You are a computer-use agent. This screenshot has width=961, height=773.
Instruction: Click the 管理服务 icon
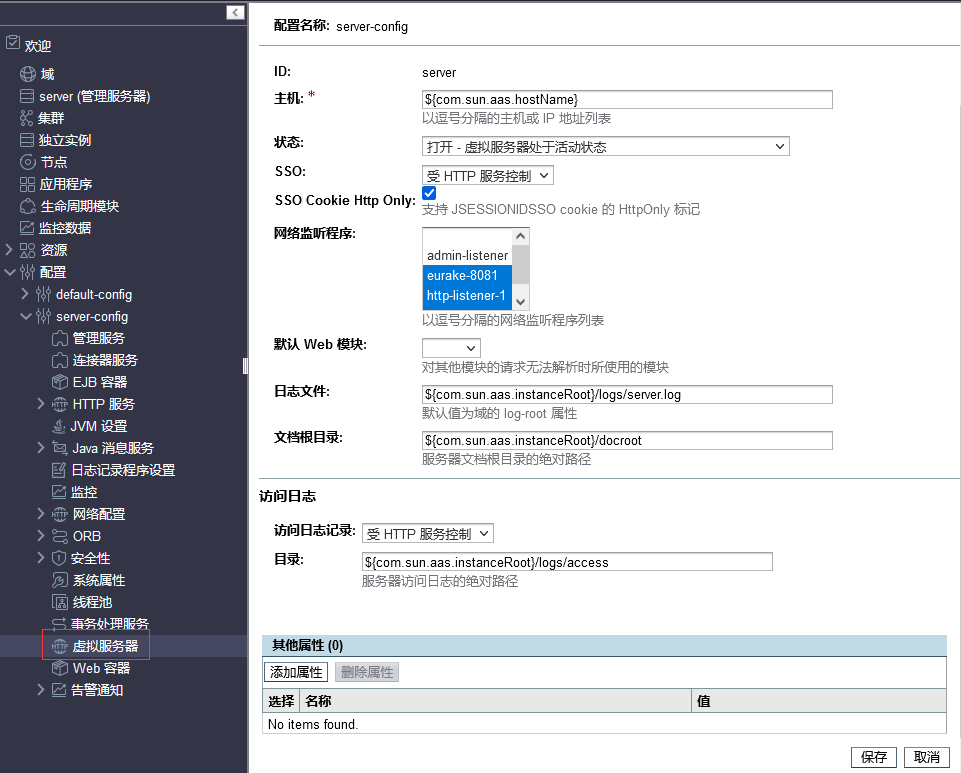coord(59,338)
